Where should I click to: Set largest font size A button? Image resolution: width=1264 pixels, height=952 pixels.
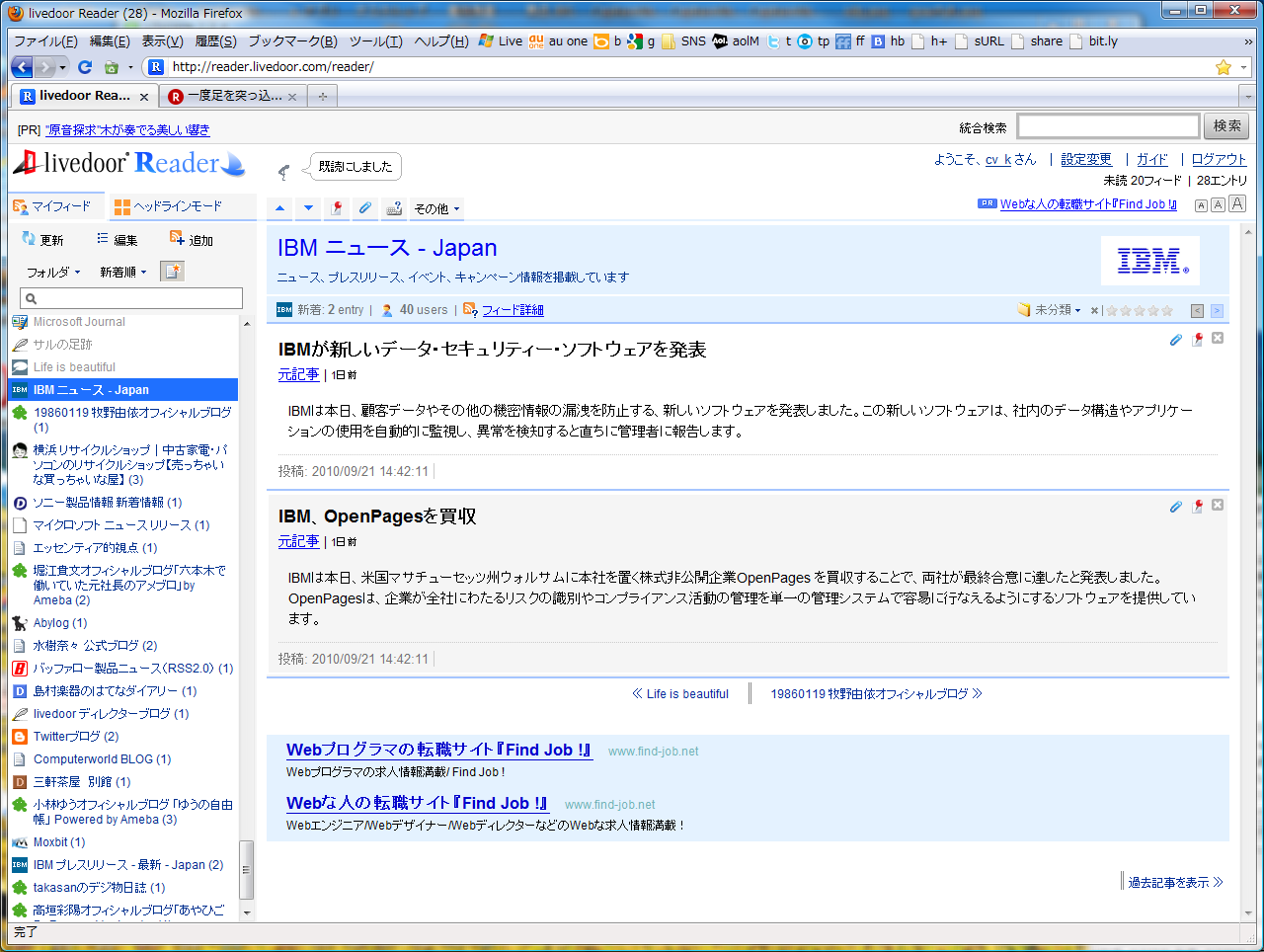pos(1237,203)
